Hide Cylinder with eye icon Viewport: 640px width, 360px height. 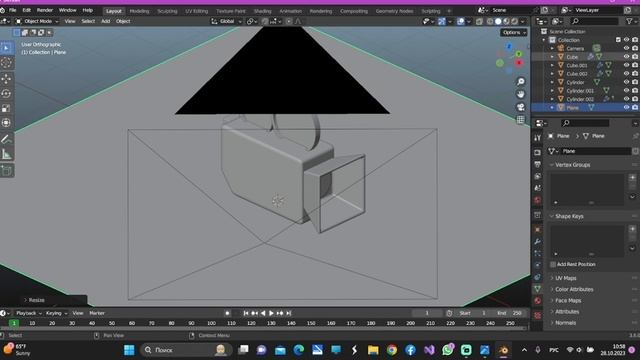click(x=626, y=82)
